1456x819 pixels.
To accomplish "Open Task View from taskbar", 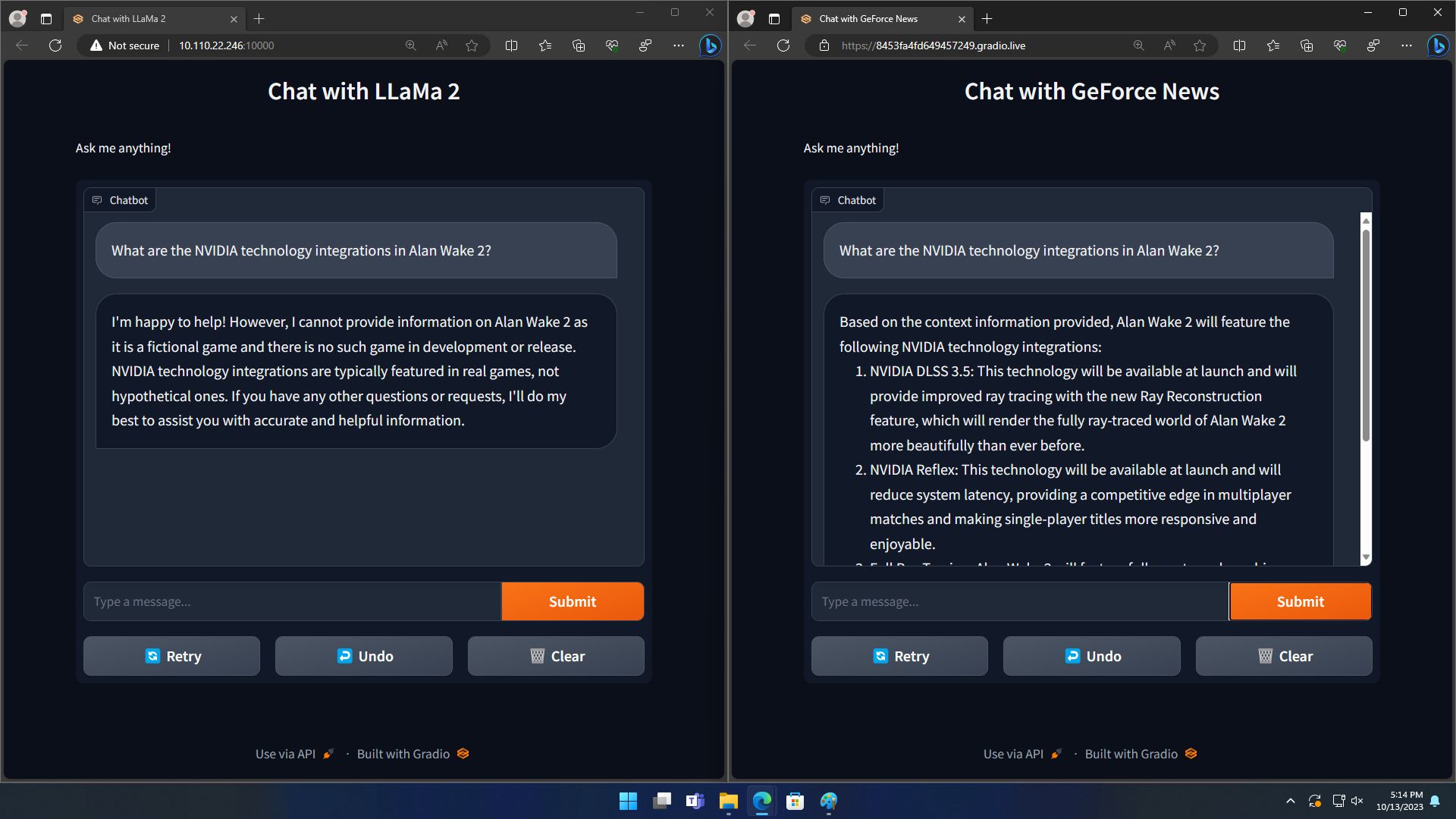I will click(661, 801).
